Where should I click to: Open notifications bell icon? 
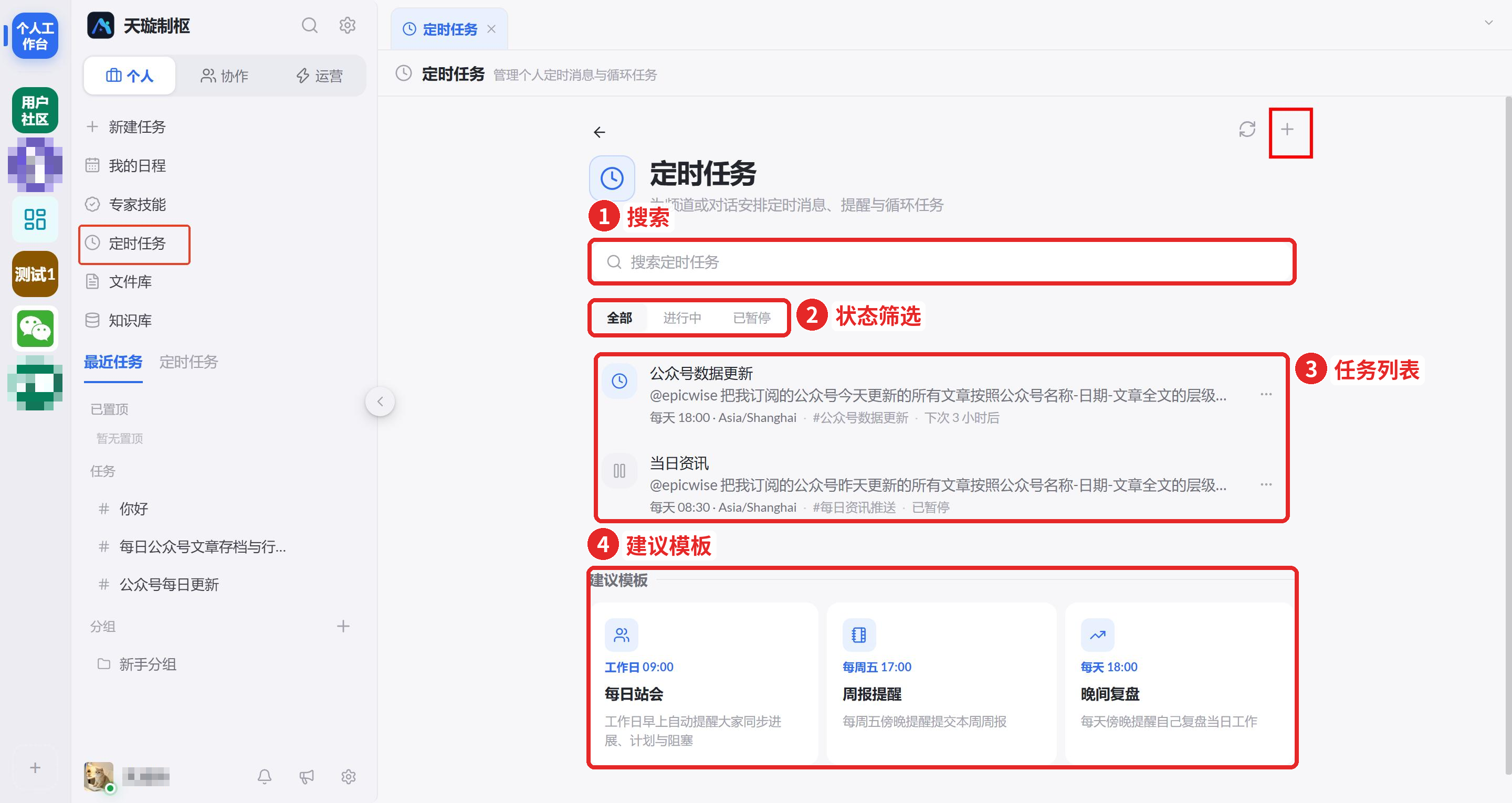click(x=265, y=777)
